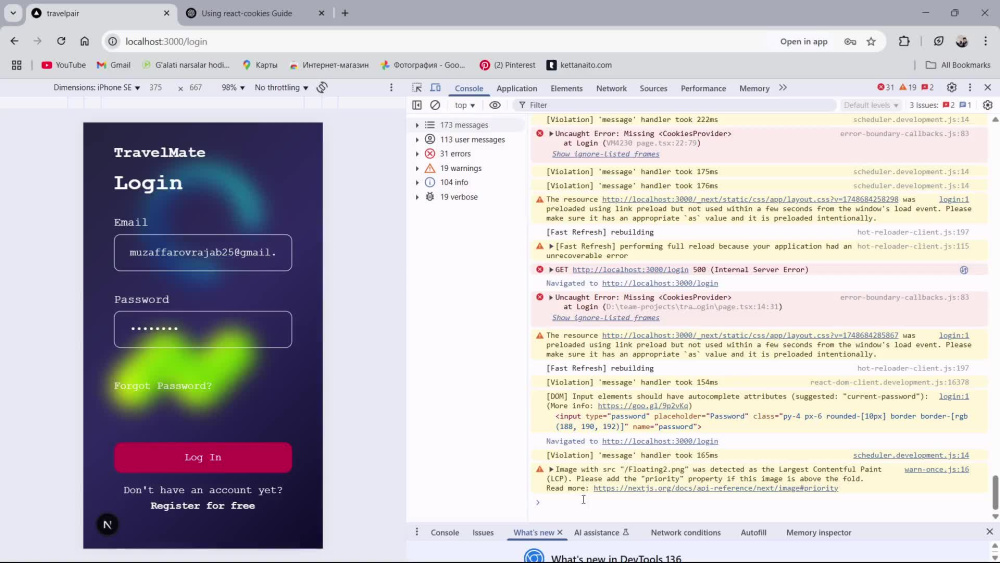Open new browser tab
The image size is (1000, 563).
(x=345, y=13)
